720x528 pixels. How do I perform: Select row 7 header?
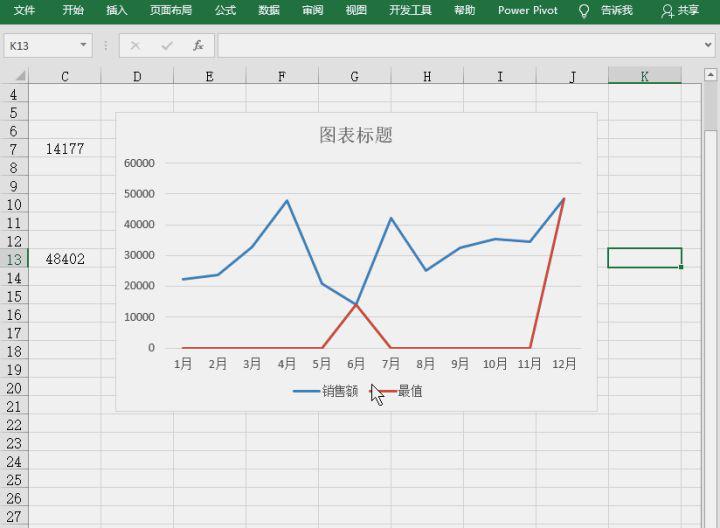pyautogui.click(x=14, y=149)
